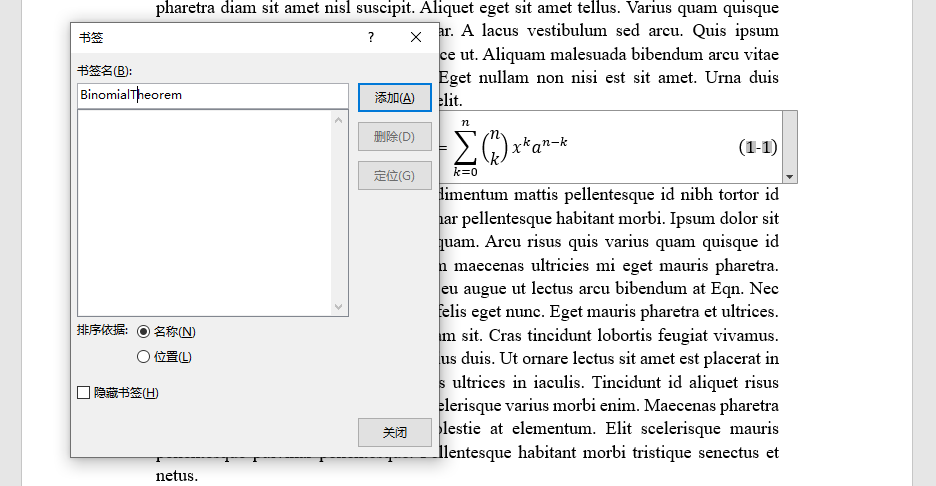Click into the 书签名 bookmark name field
The image size is (936, 486).
tap(213, 96)
